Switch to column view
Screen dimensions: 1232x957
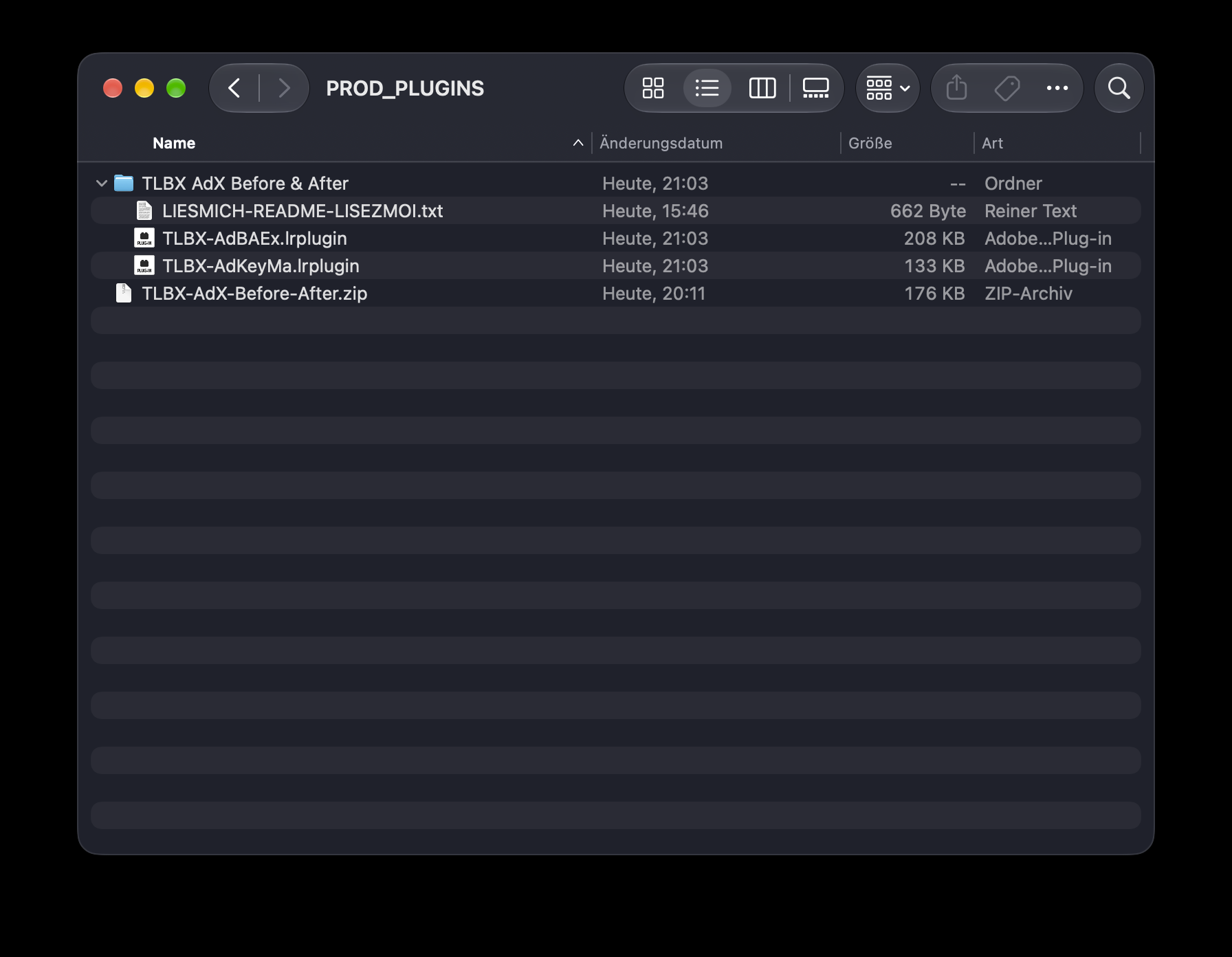tap(762, 88)
